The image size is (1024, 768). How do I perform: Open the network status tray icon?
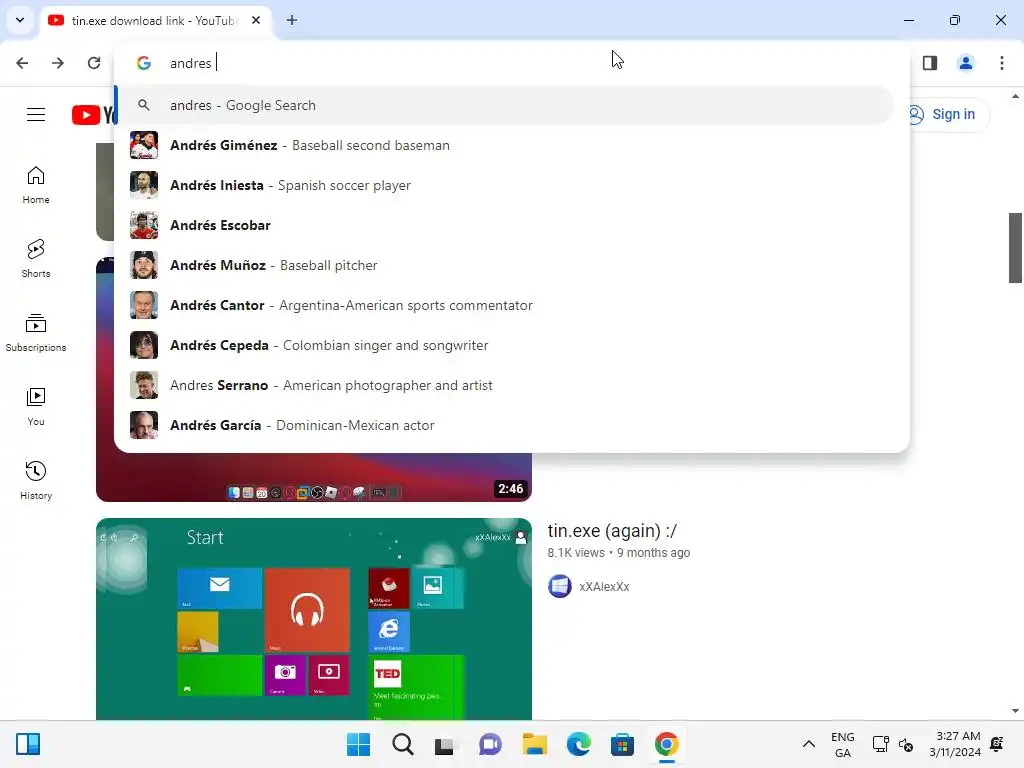[x=880, y=744]
